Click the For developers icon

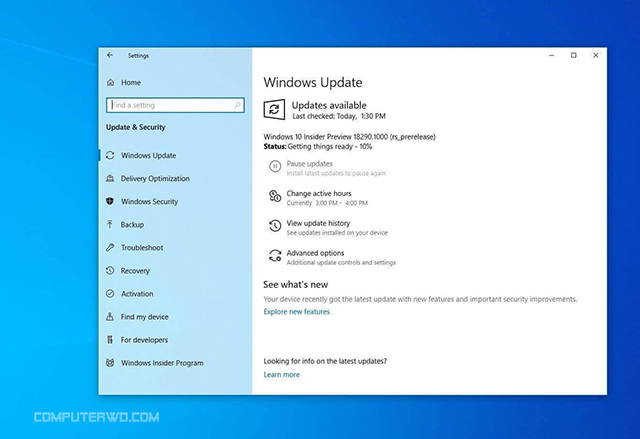click(110, 339)
